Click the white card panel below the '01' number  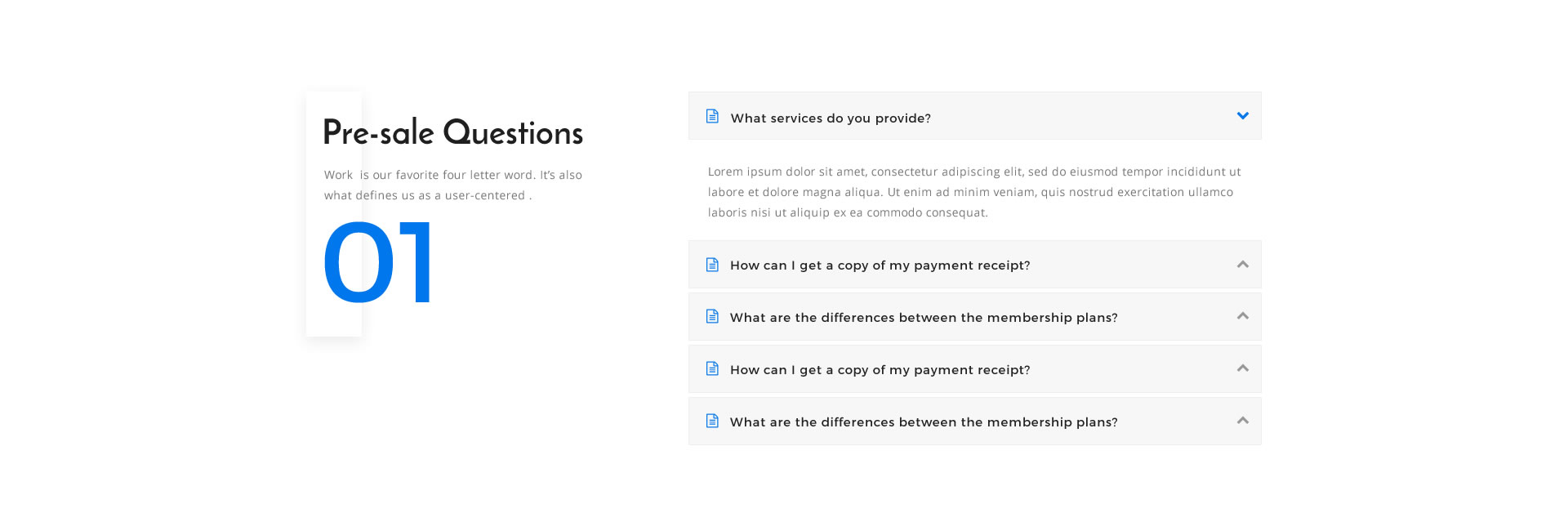(x=334, y=322)
